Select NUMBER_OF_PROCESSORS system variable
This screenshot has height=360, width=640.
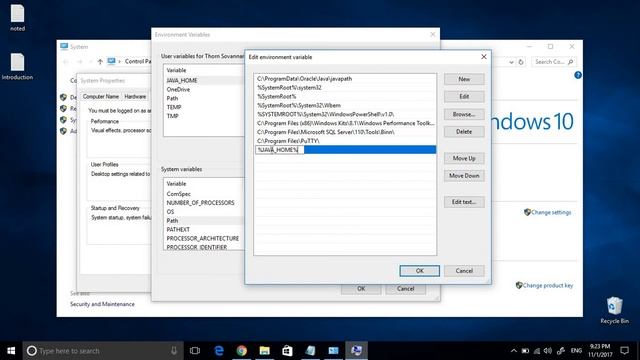(204, 203)
